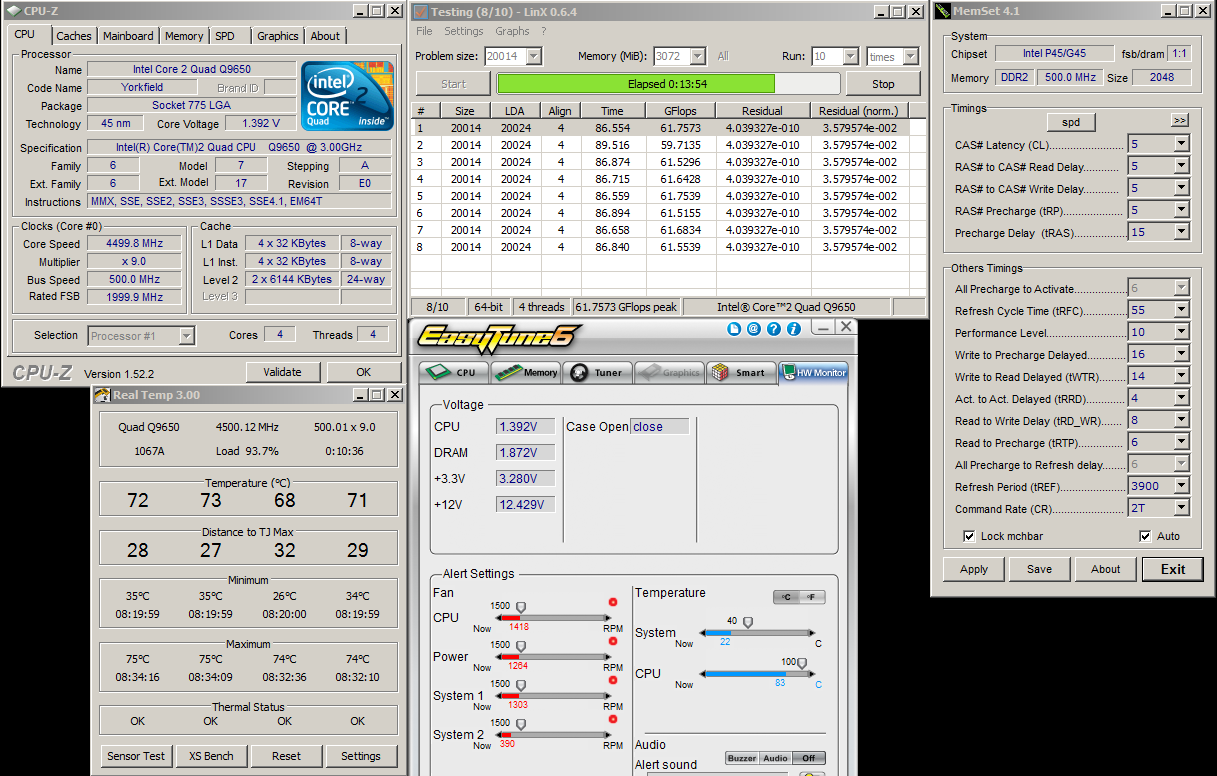This screenshot has height=776, width=1217.
Task: Open the RAS# to CAS# Write Delay dropdown
Action: (1181, 188)
